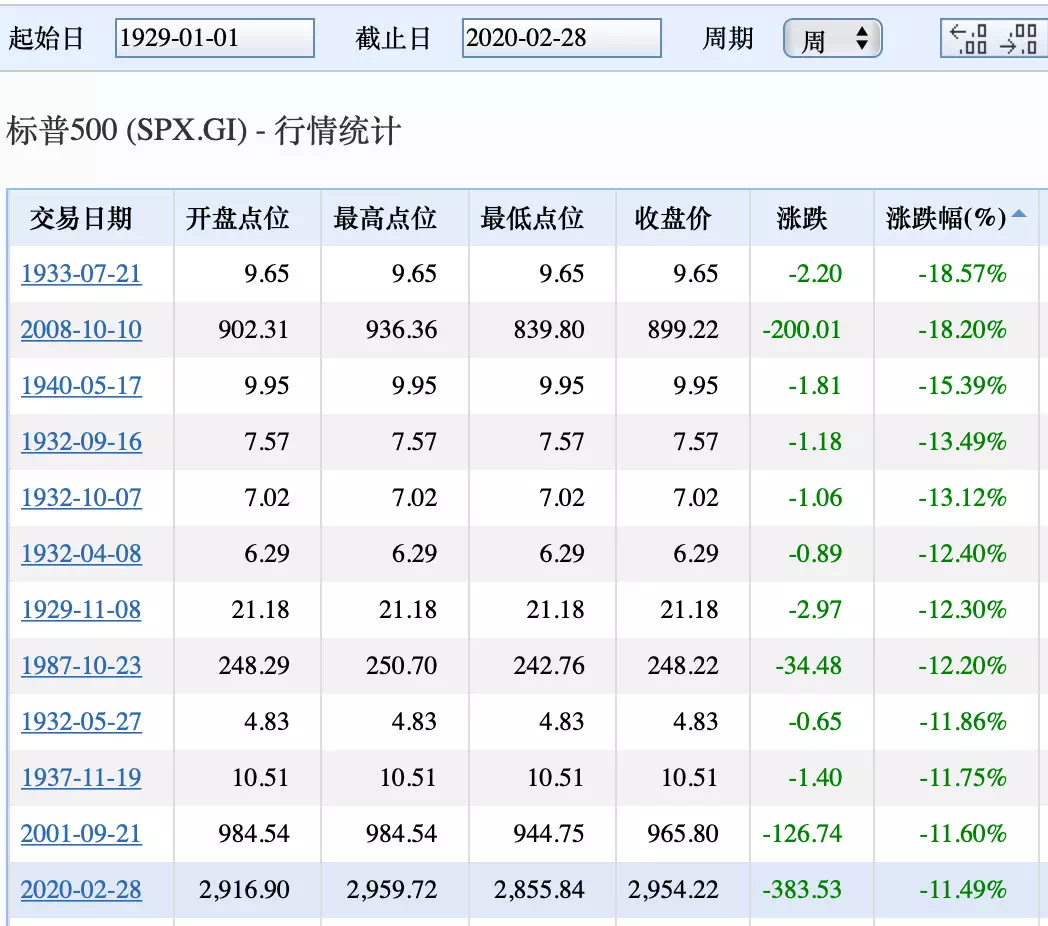Open the 1937-11-19 date link
The width and height of the screenshot is (1048, 926).
pos(81,778)
